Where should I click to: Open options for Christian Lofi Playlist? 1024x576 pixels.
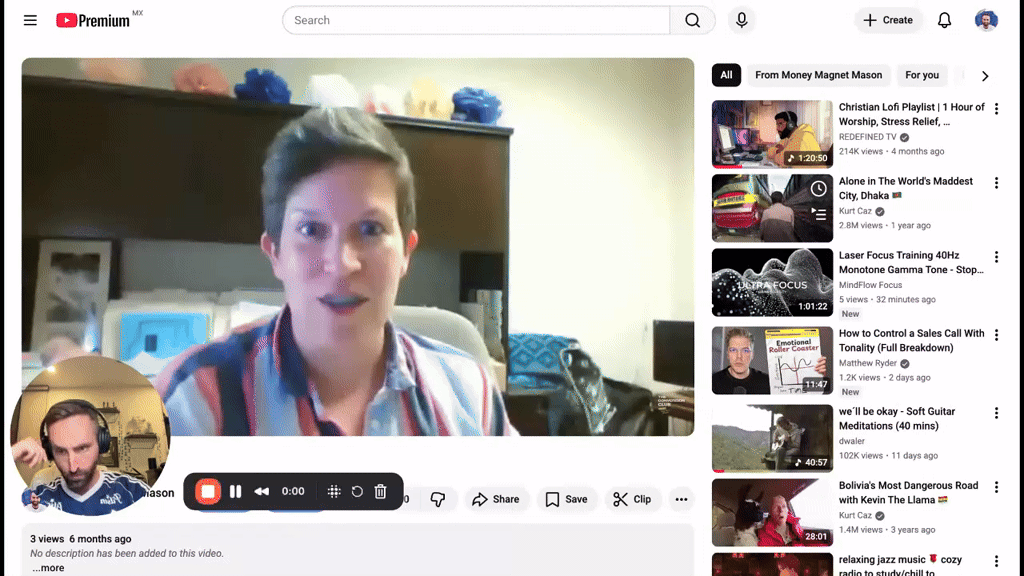click(x=996, y=109)
